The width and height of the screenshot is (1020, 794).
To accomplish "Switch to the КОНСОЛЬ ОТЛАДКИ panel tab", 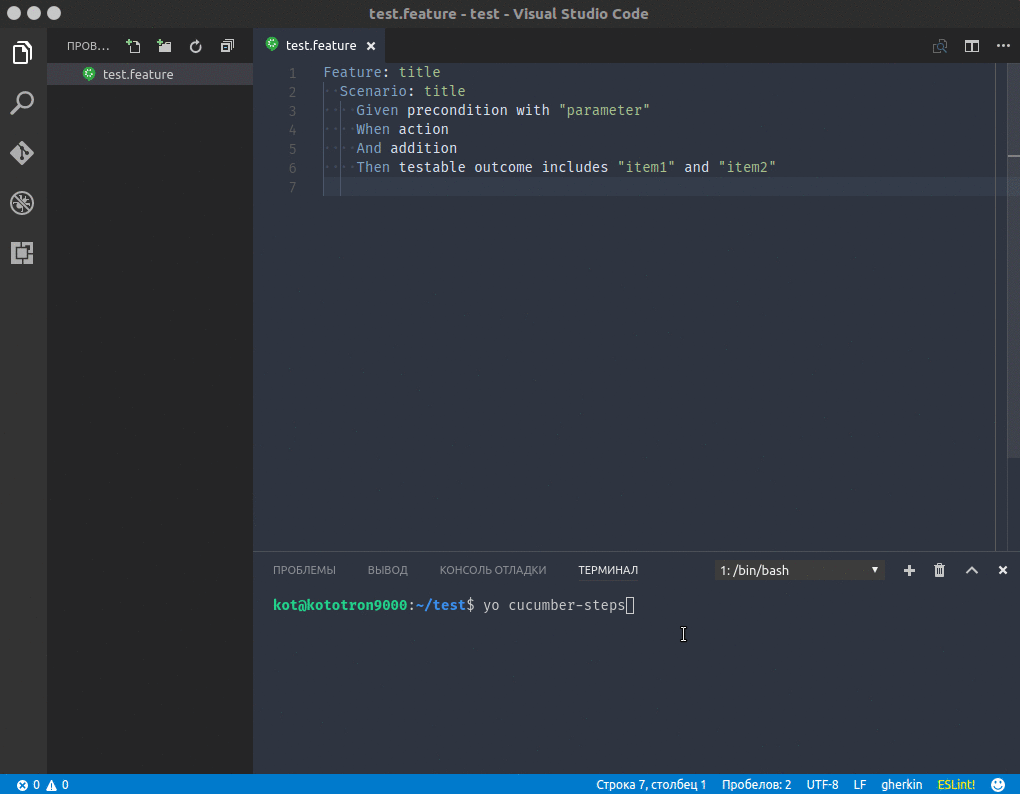I will tap(493, 570).
